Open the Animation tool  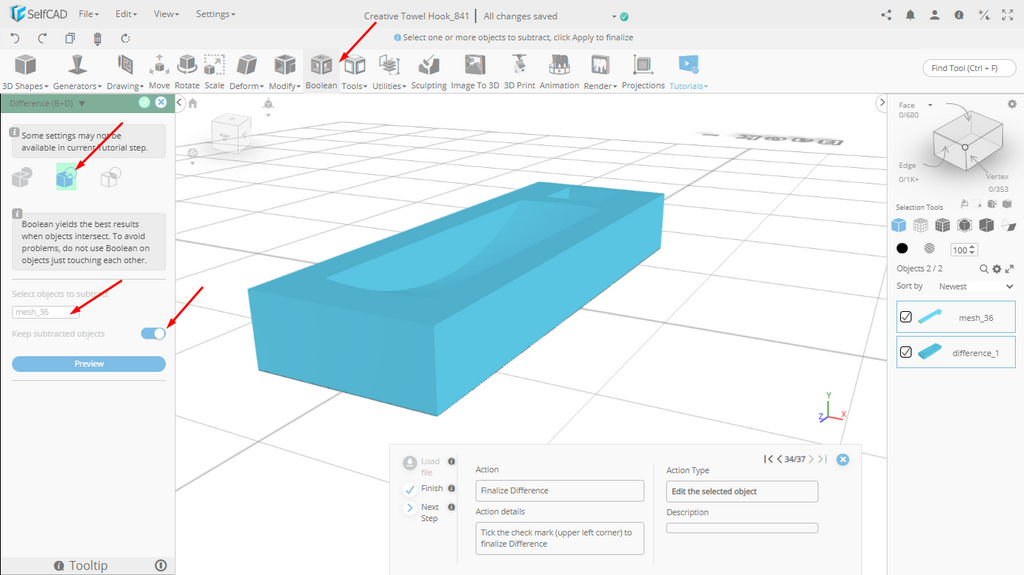(559, 72)
